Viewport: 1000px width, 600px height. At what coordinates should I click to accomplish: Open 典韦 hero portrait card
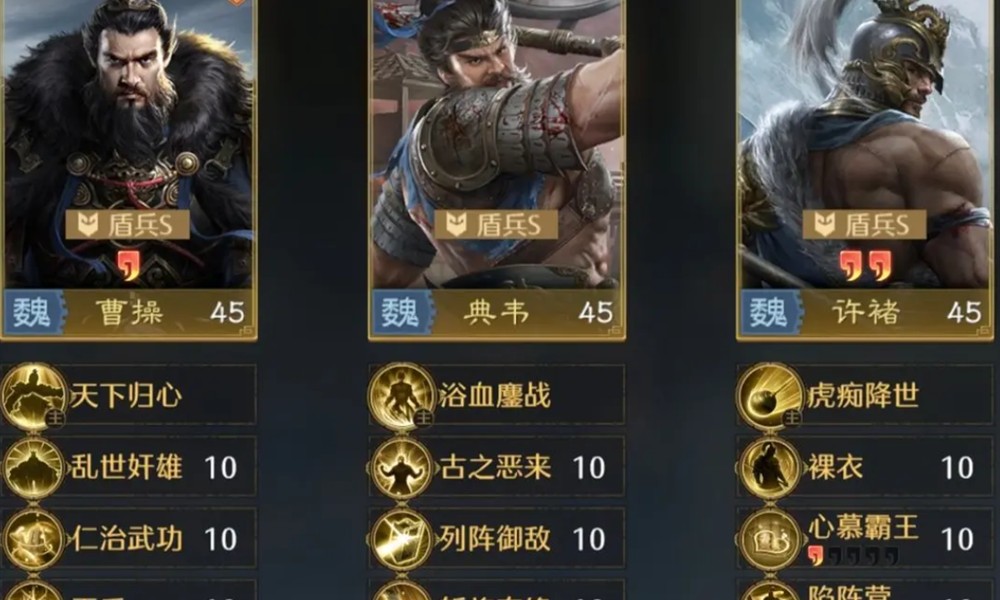point(497,169)
